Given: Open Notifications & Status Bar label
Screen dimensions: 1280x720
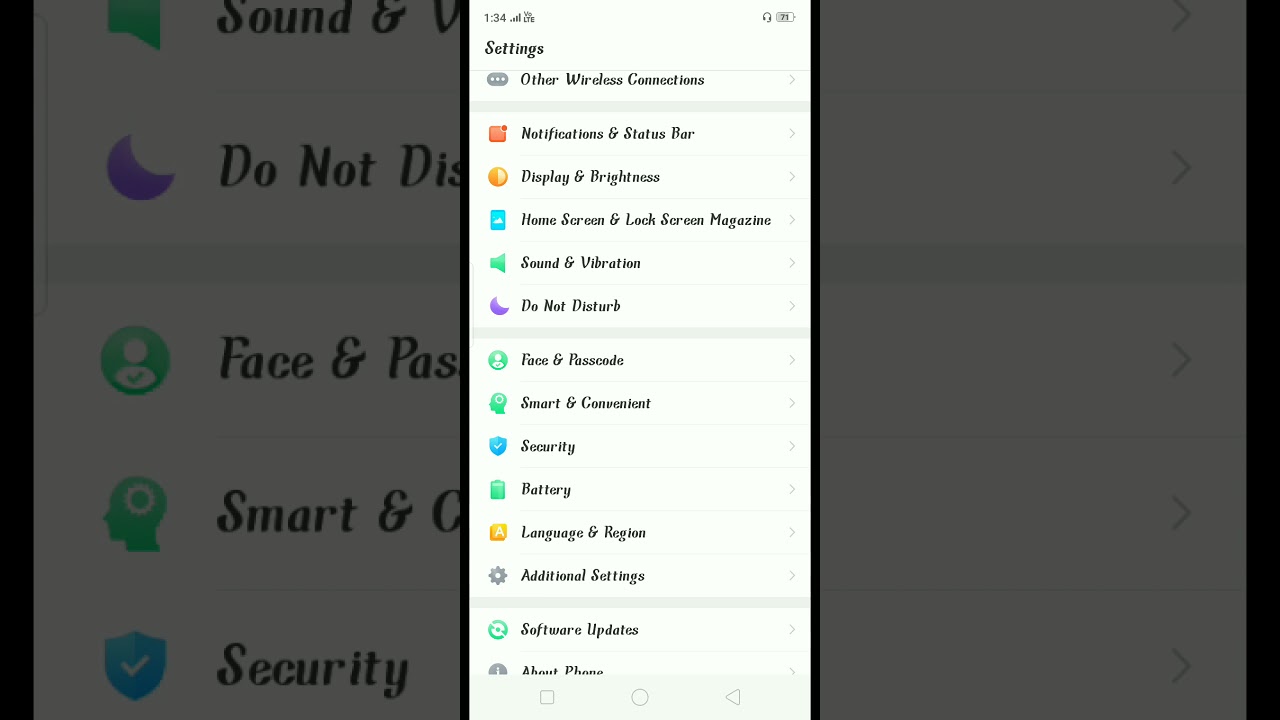Looking at the screenshot, I should [607, 133].
